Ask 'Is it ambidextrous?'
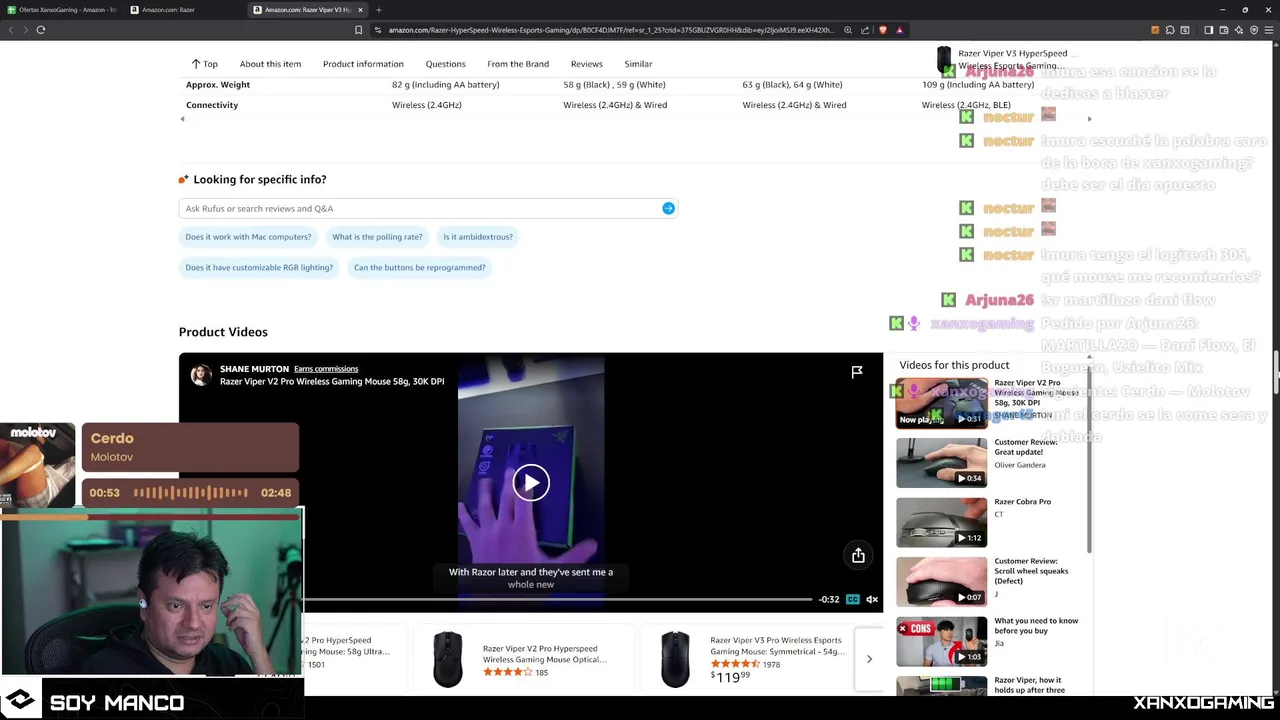The height and width of the screenshot is (720, 1280). pos(478,237)
